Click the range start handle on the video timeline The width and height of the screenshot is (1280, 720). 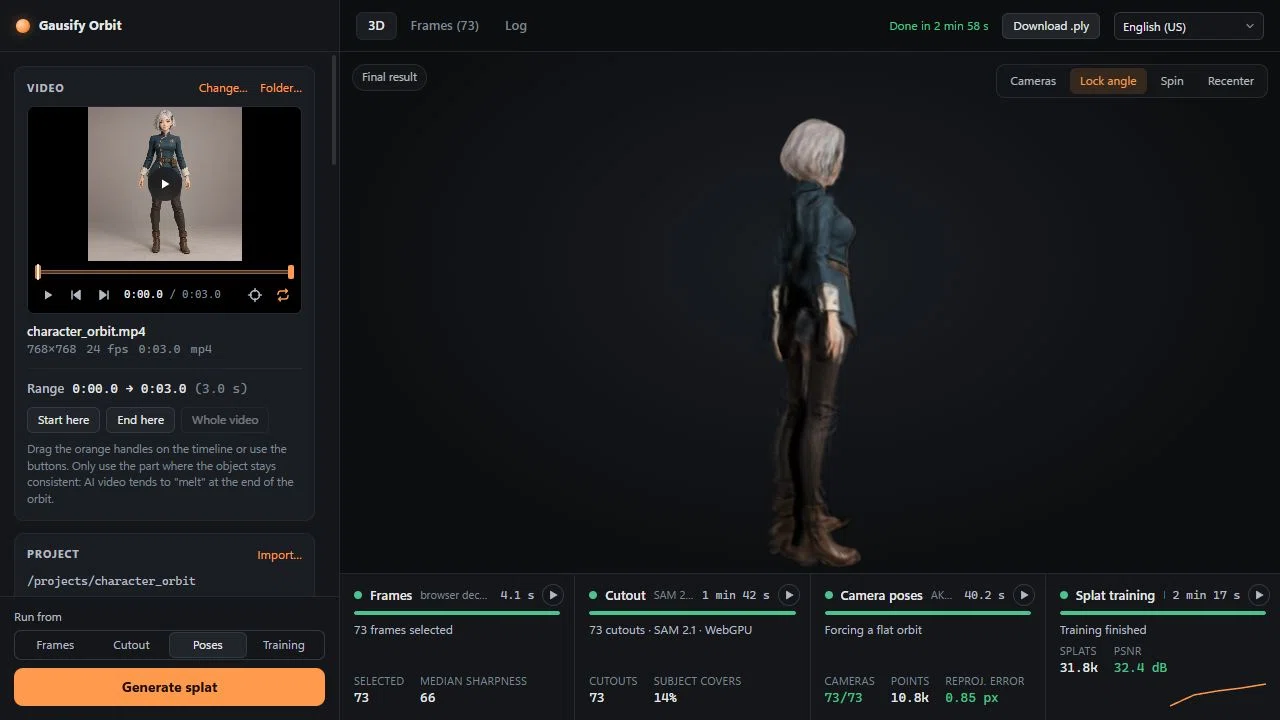click(x=38, y=272)
